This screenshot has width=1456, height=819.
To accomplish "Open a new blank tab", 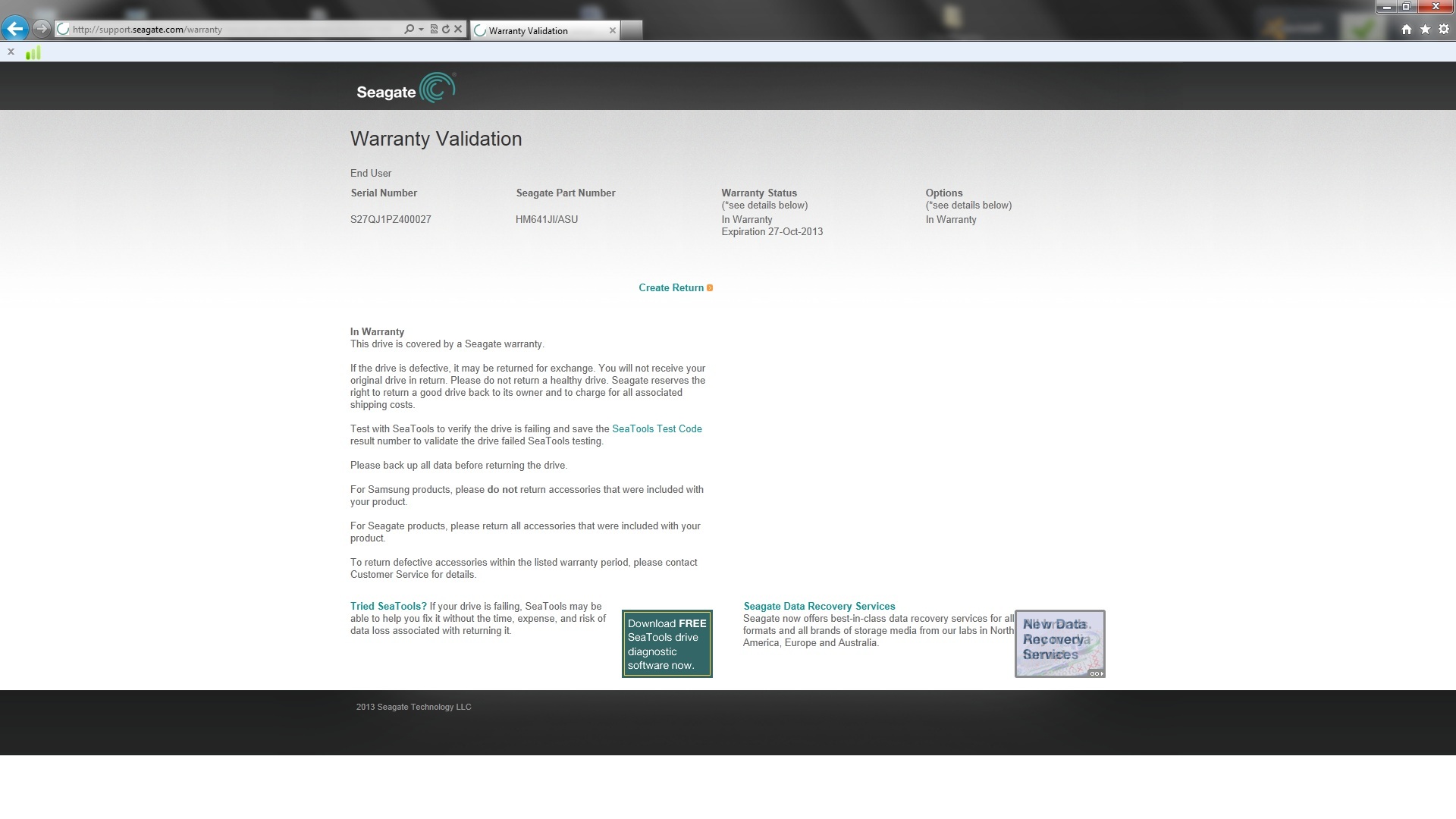I will coord(631,30).
